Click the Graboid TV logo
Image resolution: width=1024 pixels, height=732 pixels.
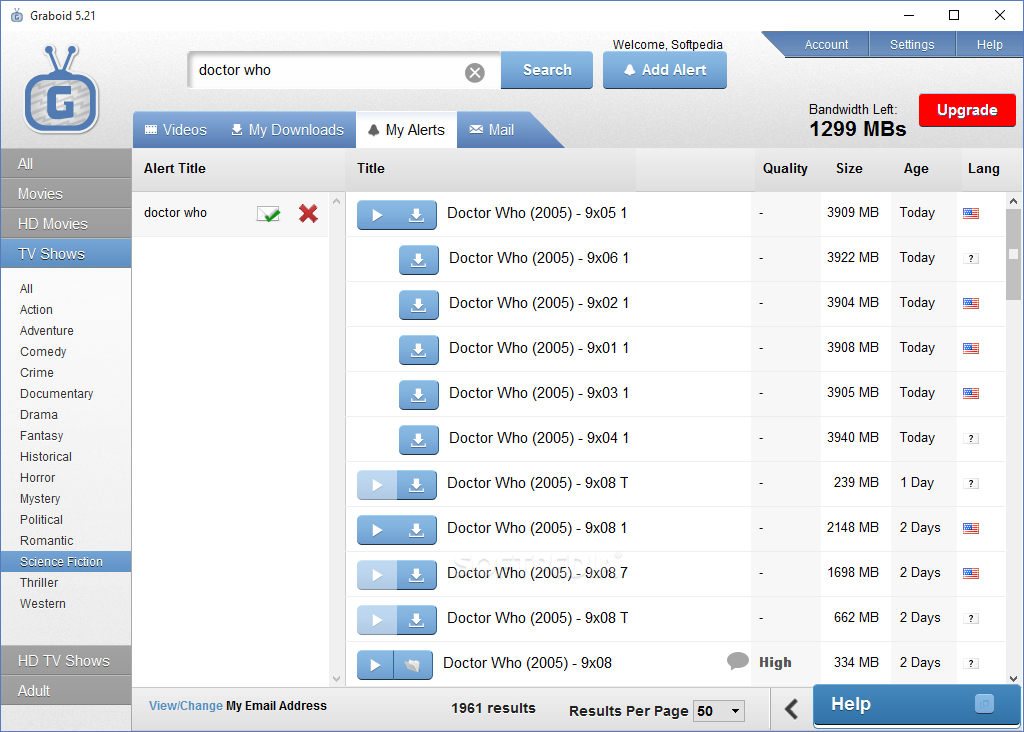[x=61, y=89]
